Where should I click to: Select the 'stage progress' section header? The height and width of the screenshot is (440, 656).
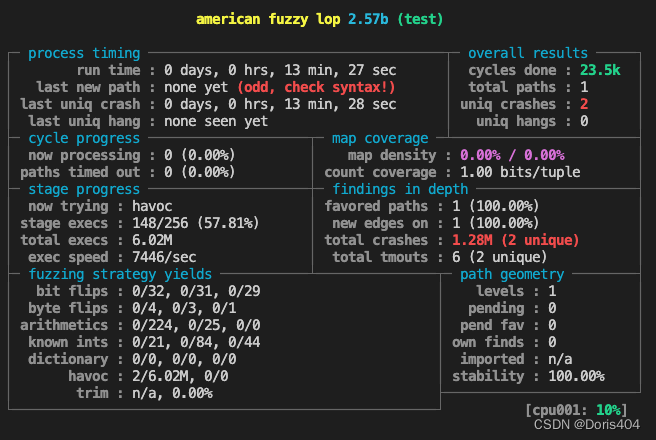(84, 189)
